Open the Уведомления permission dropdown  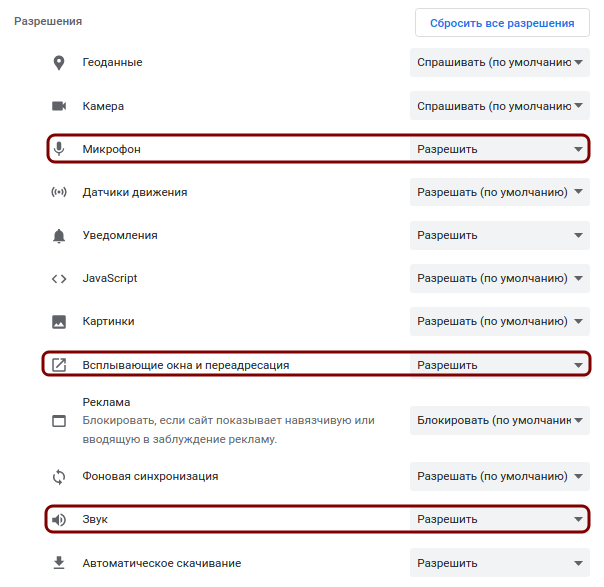tap(499, 236)
